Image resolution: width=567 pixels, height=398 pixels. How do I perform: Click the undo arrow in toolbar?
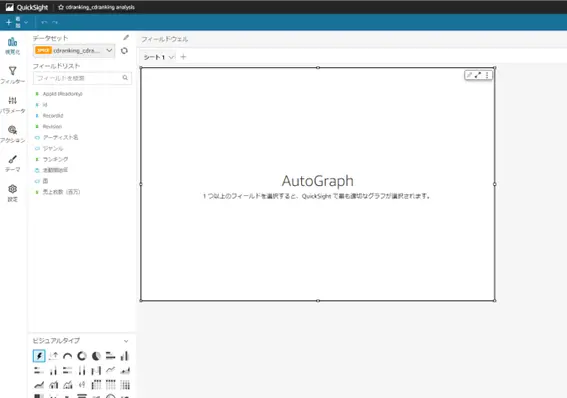coord(44,22)
